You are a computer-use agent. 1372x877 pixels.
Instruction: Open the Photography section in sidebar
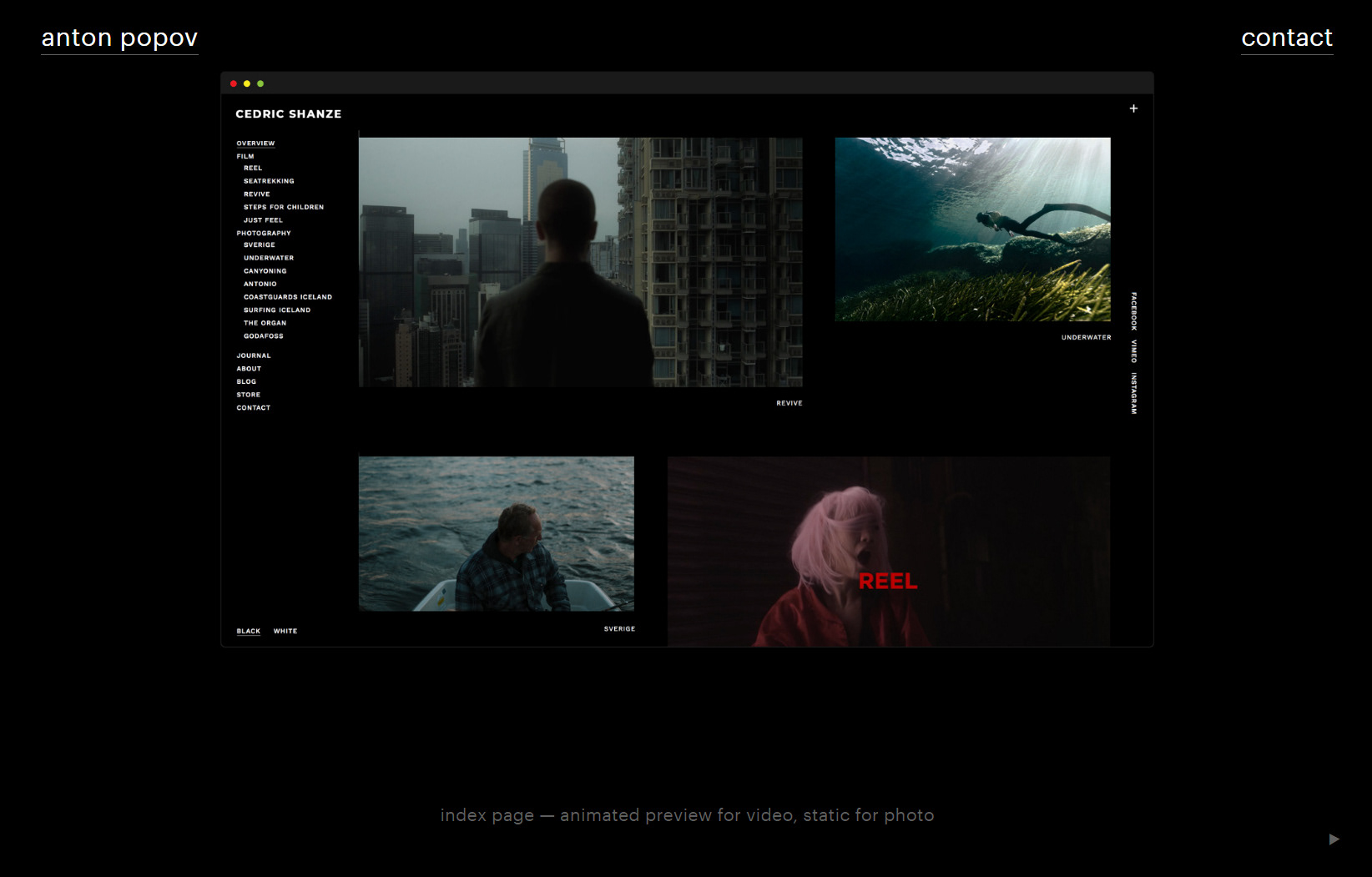[264, 233]
